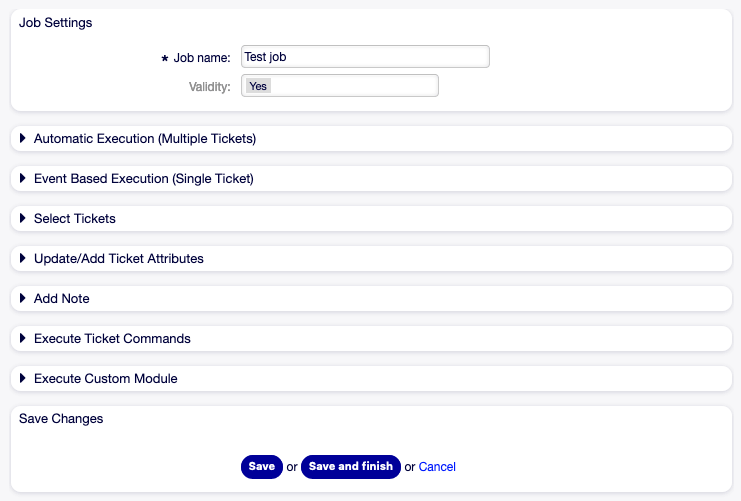Open the Validity dropdown field
Viewport: 741px width, 501px height.
tap(340, 86)
